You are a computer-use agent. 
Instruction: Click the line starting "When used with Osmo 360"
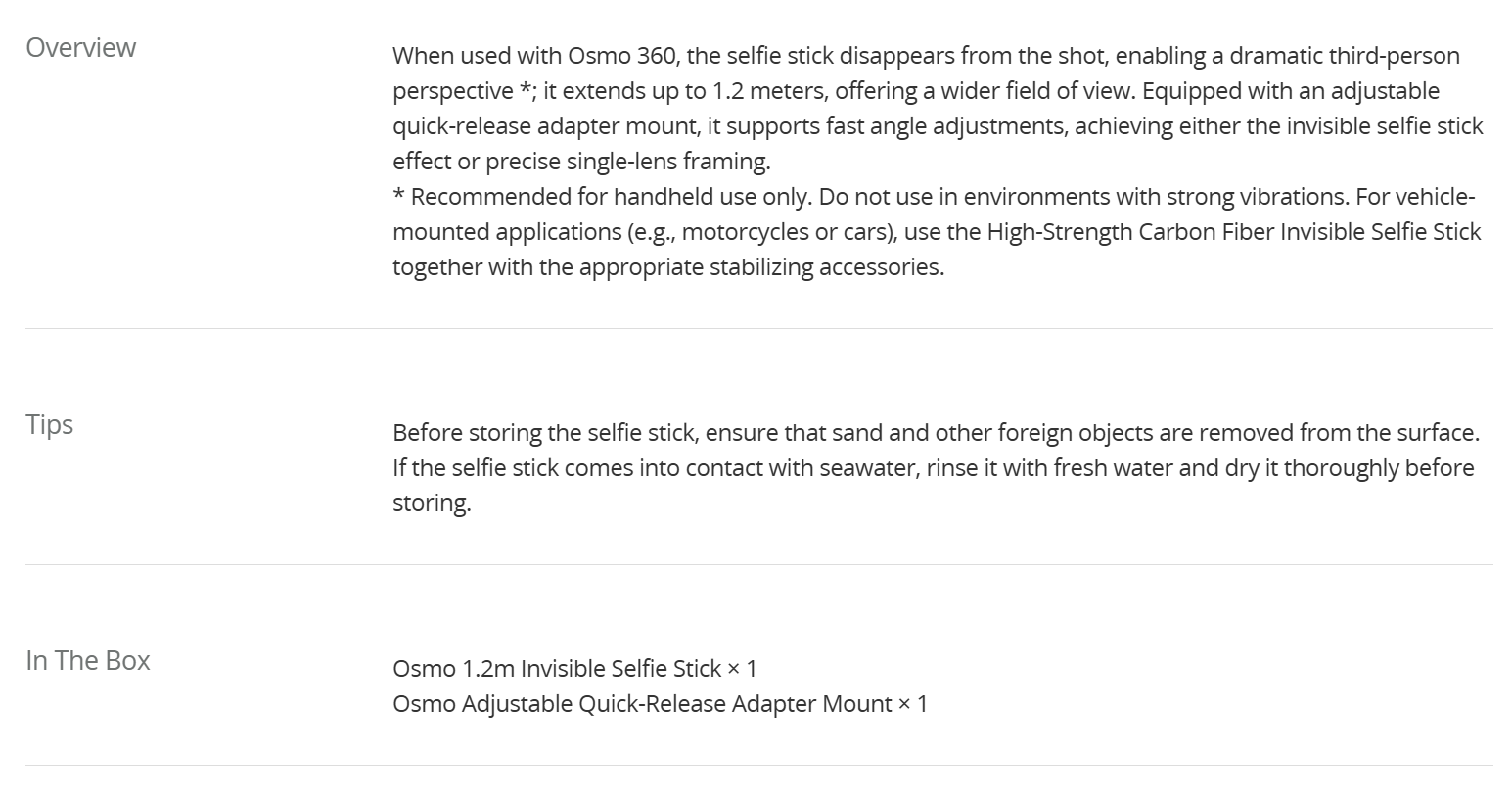click(925, 56)
